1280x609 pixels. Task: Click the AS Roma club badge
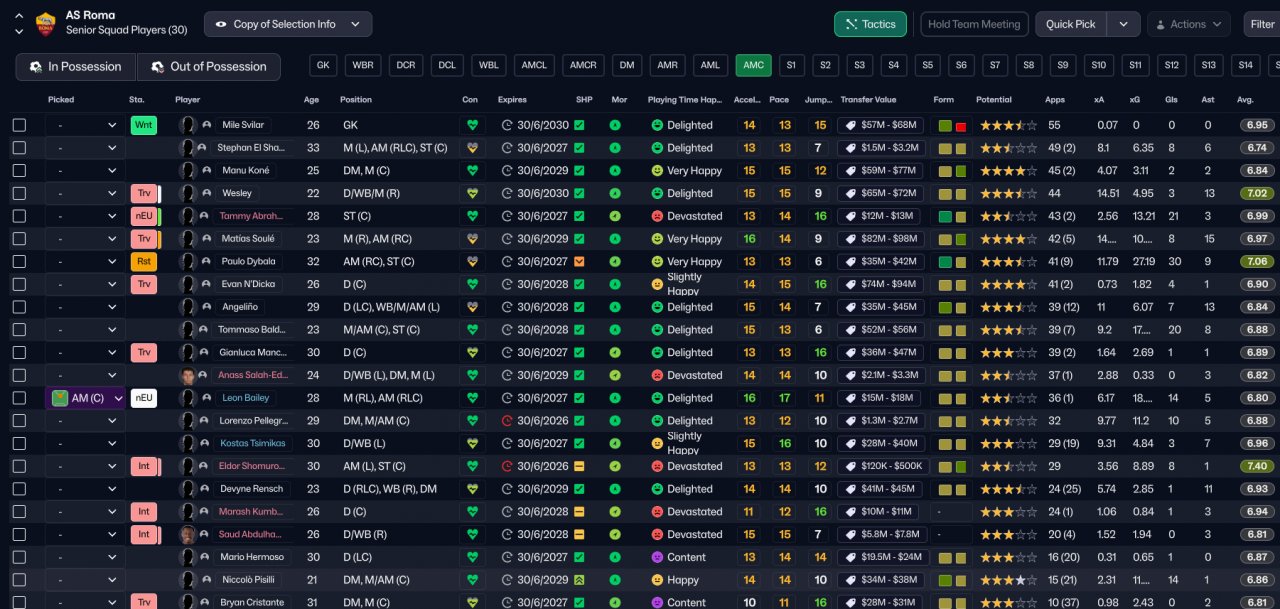pyautogui.click(x=46, y=23)
